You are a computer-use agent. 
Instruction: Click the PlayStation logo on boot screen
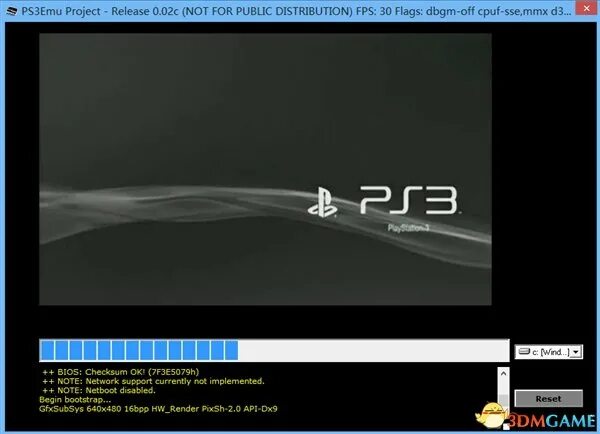323,203
